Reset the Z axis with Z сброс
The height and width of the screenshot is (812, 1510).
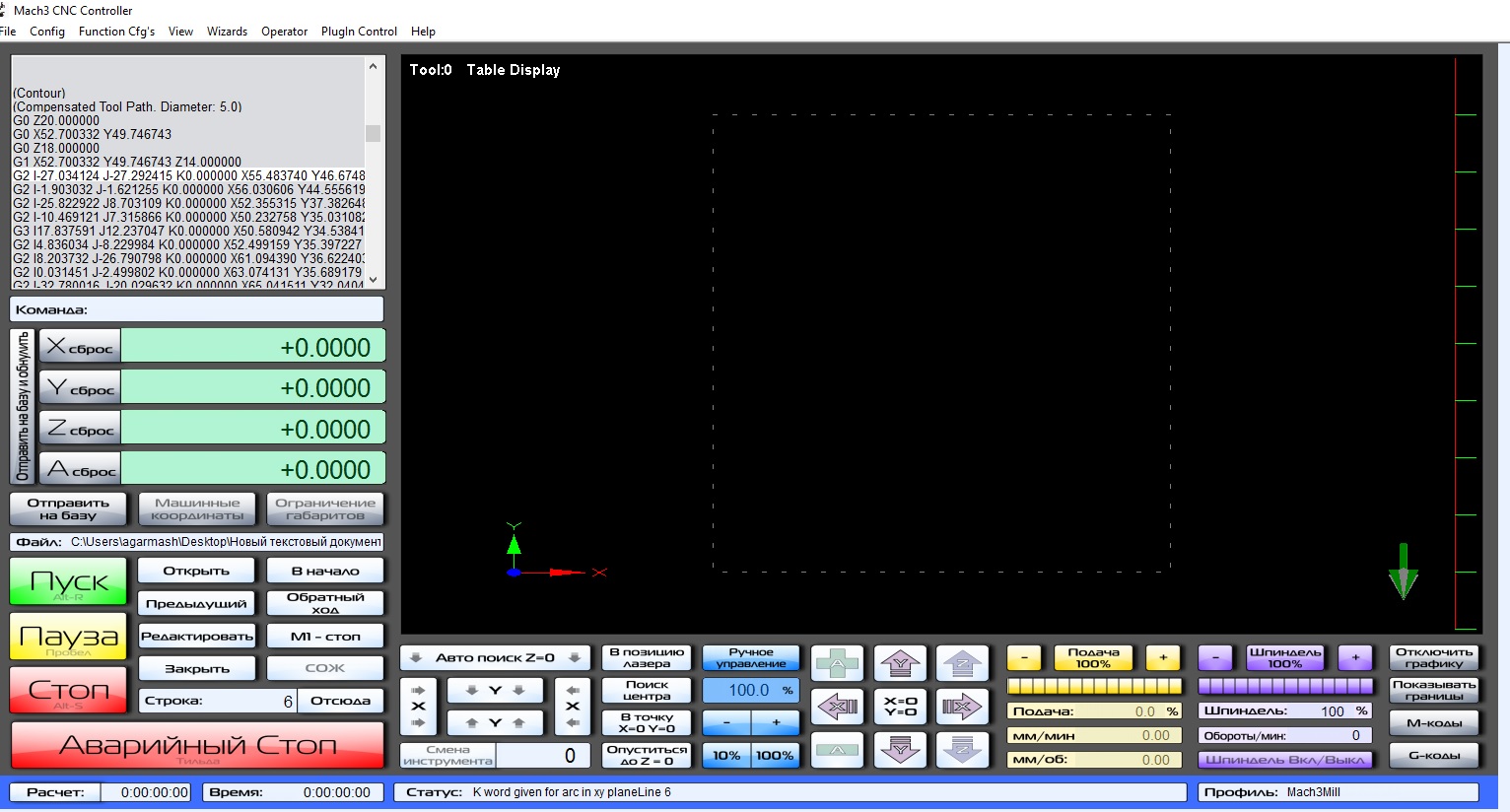pyautogui.click(x=80, y=428)
